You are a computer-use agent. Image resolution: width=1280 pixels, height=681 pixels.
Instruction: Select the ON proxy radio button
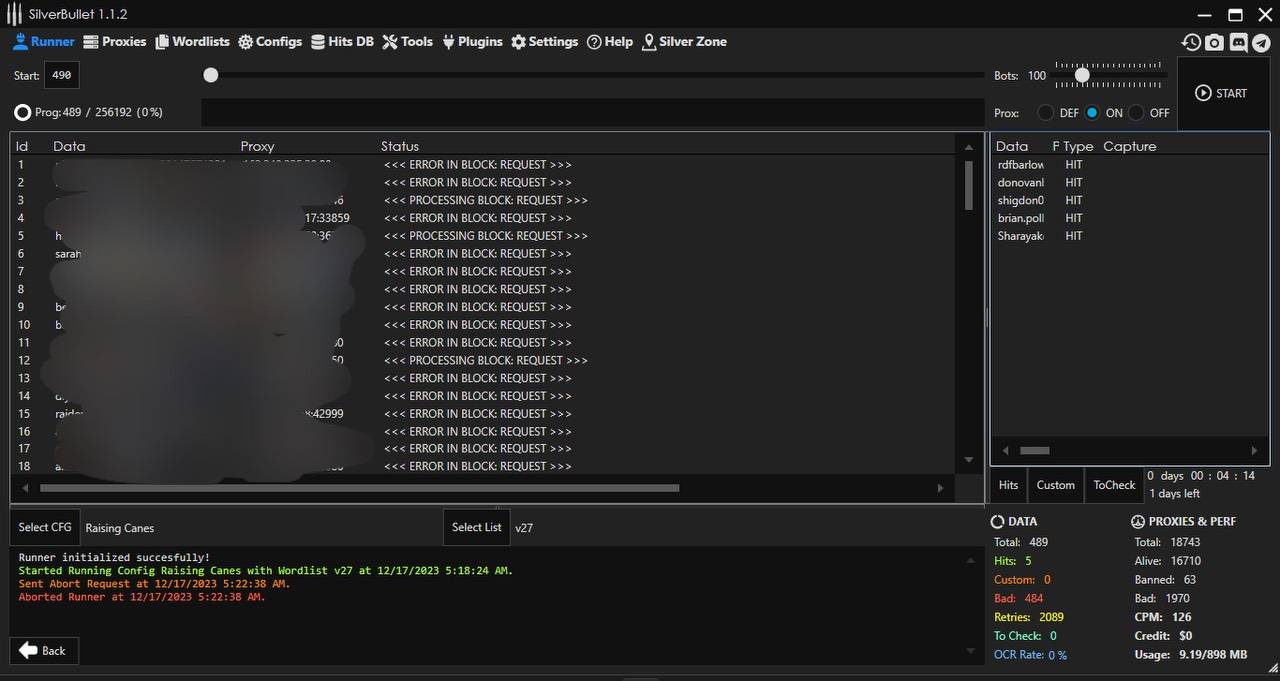pyautogui.click(x=1092, y=113)
